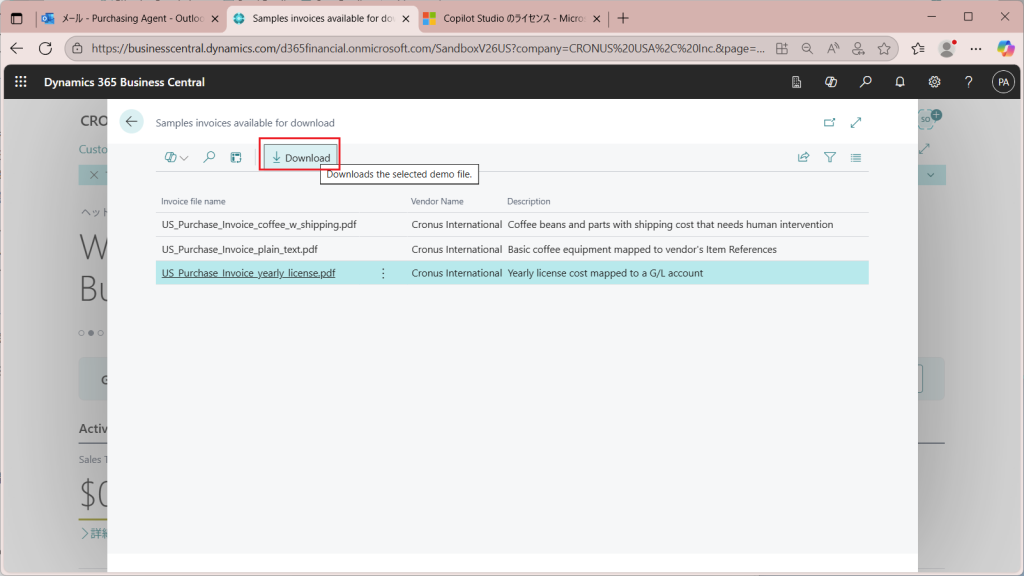Image resolution: width=1024 pixels, height=576 pixels.
Task: Open the app launcher waffle menu
Action: click(x=21, y=82)
